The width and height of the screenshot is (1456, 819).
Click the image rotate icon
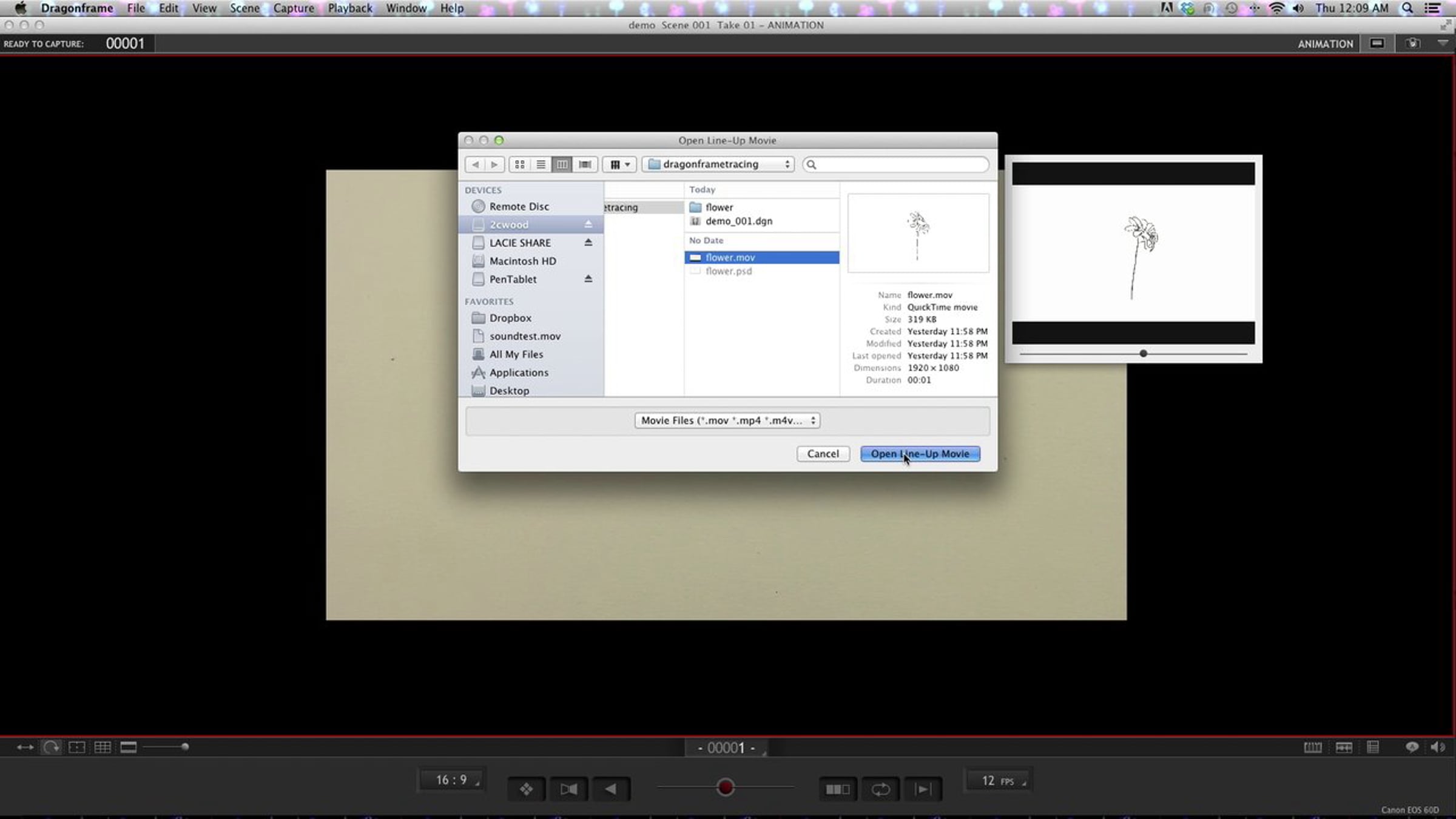pyautogui.click(x=51, y=747)
